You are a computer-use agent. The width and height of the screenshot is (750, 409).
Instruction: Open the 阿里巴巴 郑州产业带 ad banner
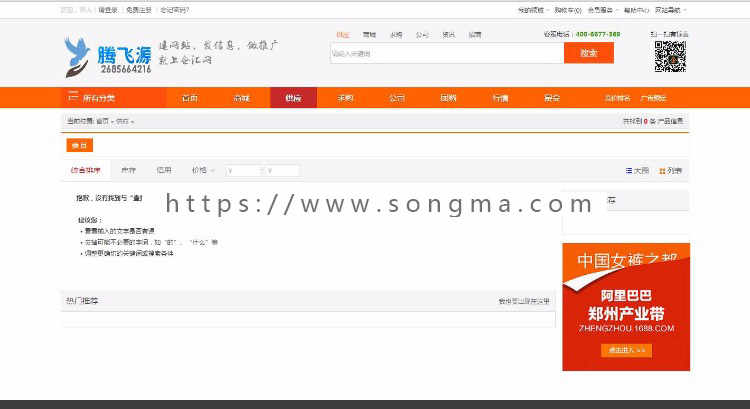(626, 307)
